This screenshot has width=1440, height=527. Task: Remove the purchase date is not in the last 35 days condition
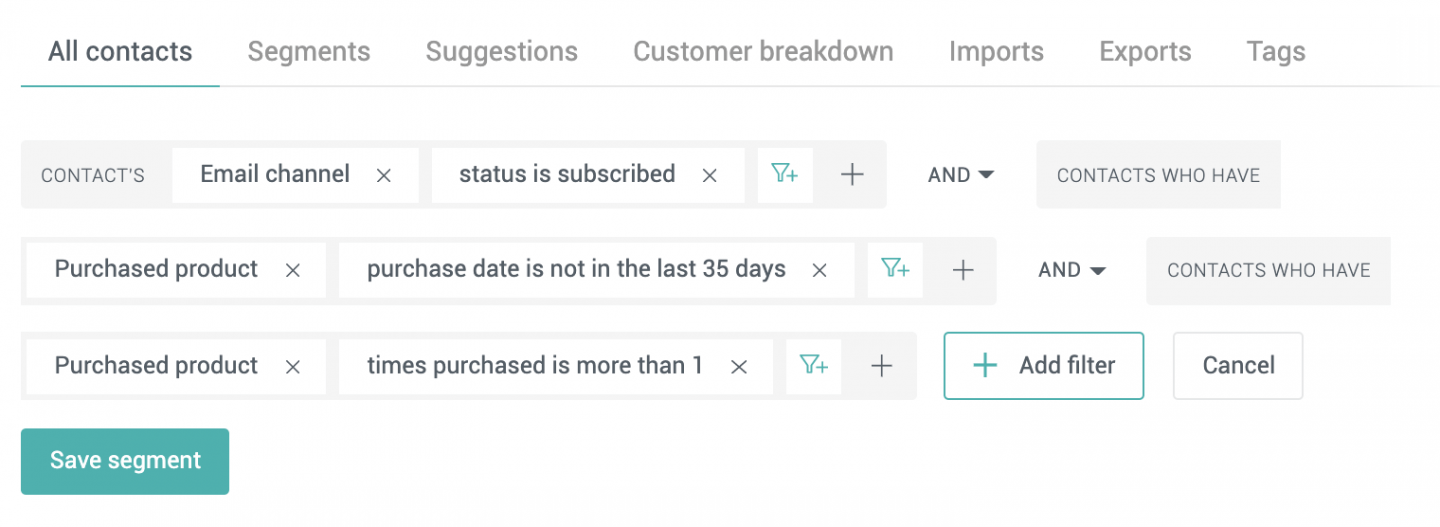coord(819,270)
